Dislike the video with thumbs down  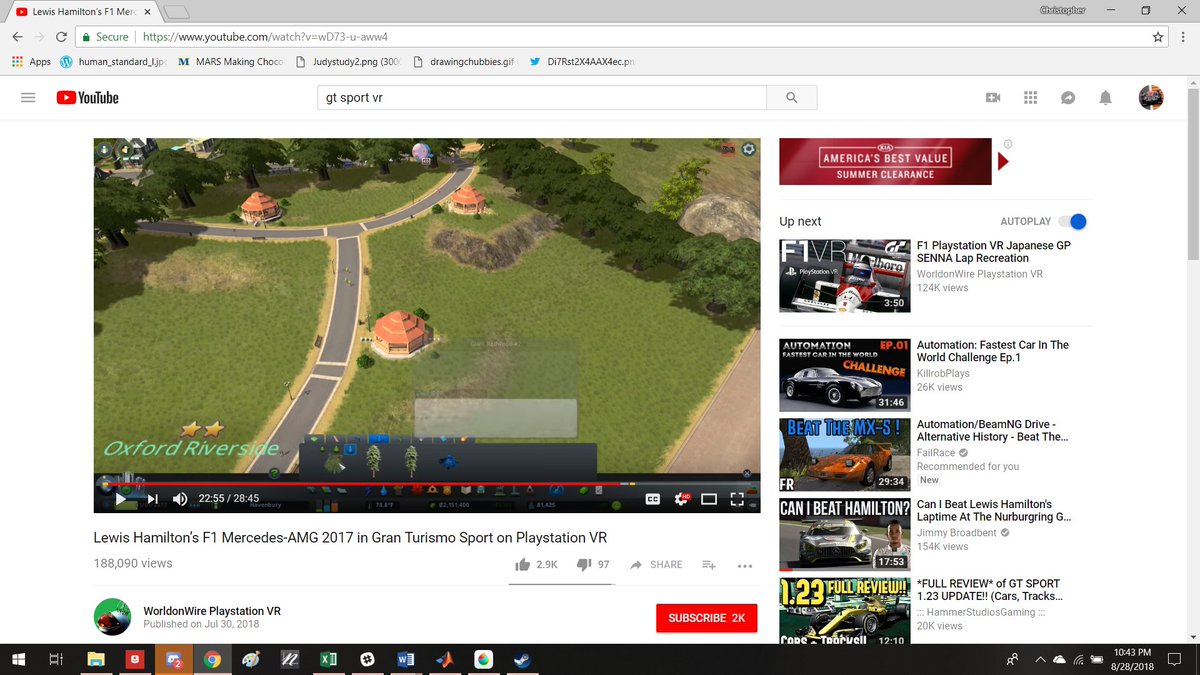pos(593,564)
